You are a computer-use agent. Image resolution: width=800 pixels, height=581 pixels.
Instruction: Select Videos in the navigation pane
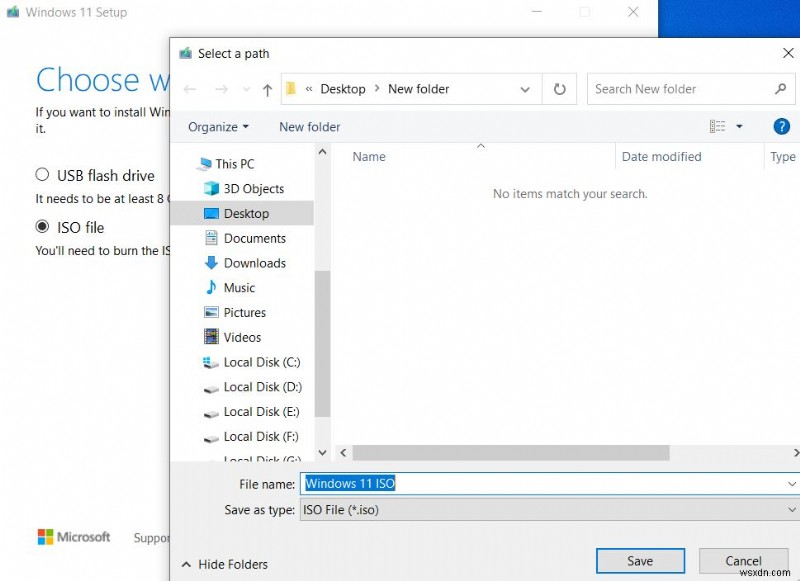click(242, 337)
